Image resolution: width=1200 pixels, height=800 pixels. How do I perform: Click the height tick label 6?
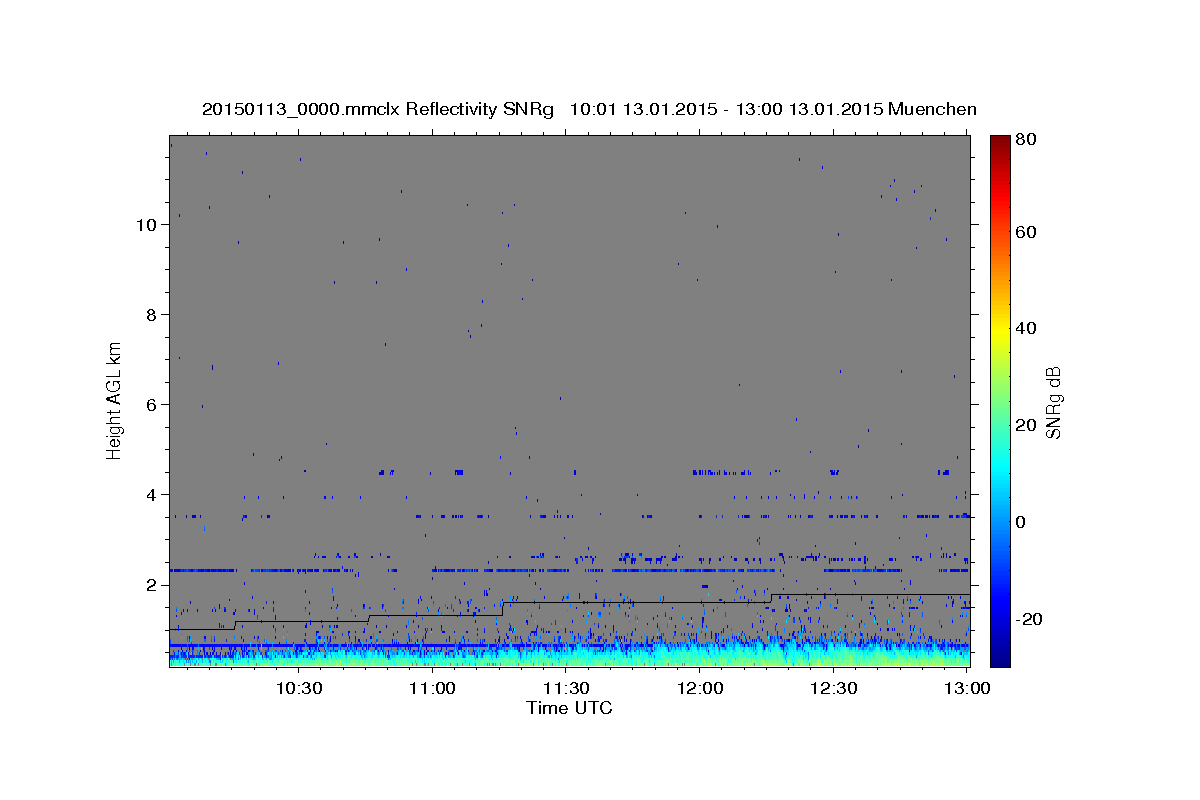click(153, 404)
